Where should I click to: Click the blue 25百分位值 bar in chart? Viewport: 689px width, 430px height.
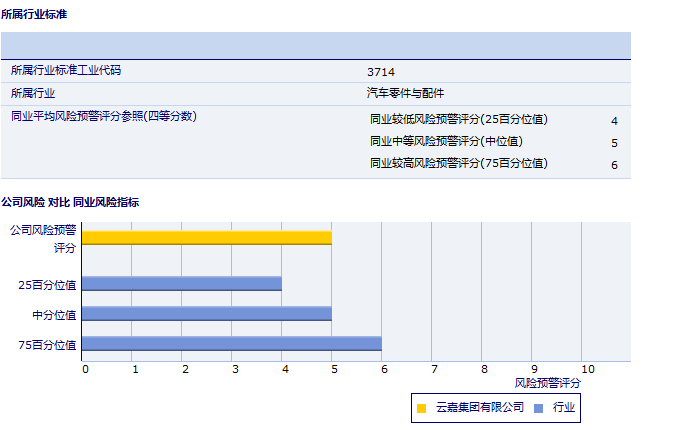click(181, 284)
